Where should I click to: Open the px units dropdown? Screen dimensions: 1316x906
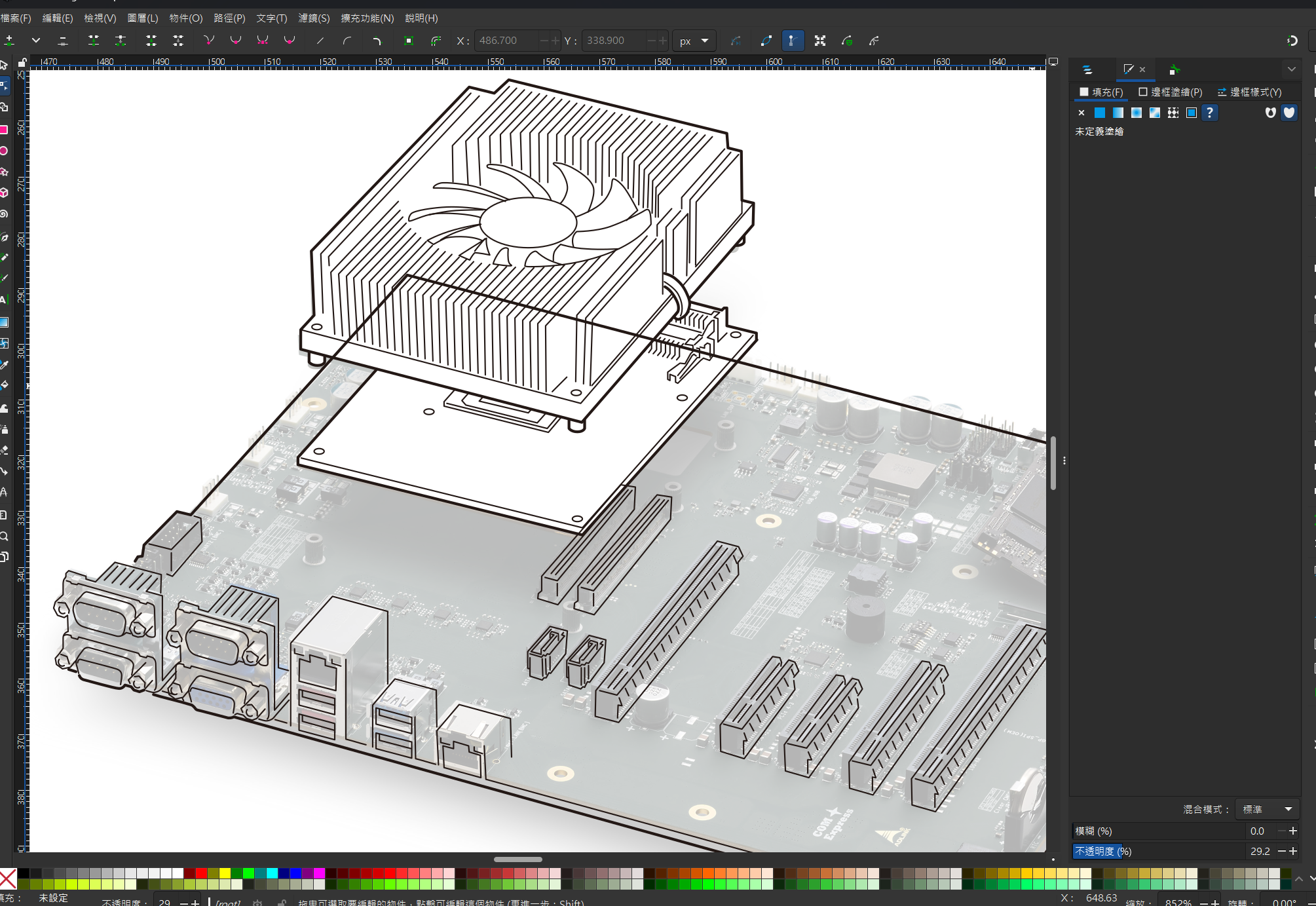tap(694, 41)
